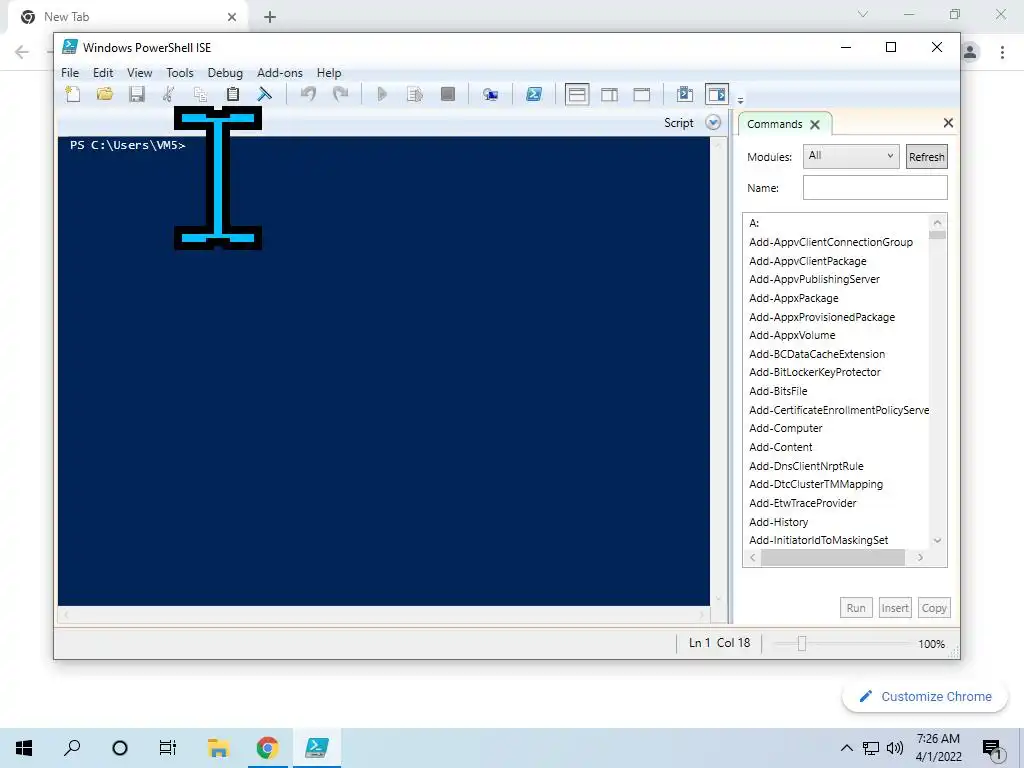Viewport: 1024px width, 768px height.
Task: Open the Add-ons menu
Action: (280, 72)
